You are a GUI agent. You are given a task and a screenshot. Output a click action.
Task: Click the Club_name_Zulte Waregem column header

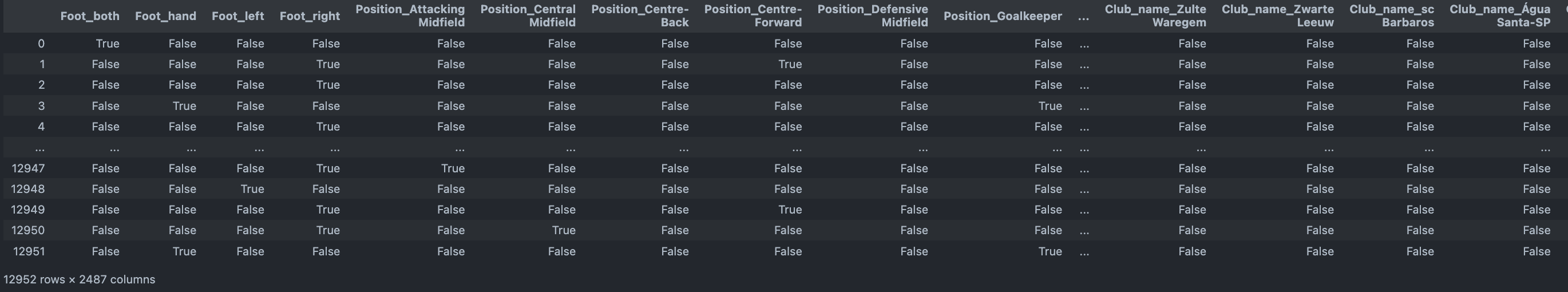point(1155,16)
